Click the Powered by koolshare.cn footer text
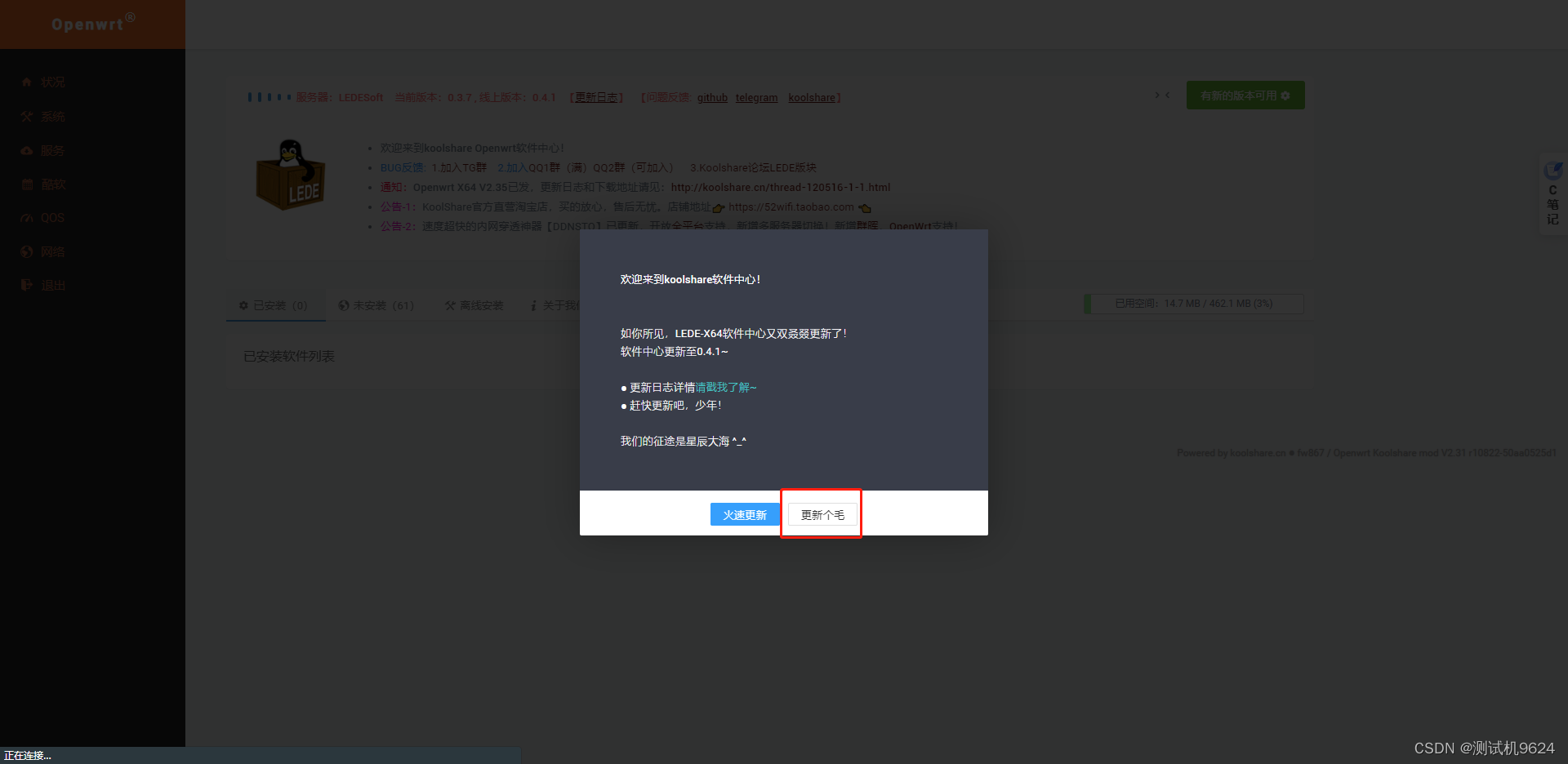This screenshot has height=764, width=1568. tap(1366, 453)
